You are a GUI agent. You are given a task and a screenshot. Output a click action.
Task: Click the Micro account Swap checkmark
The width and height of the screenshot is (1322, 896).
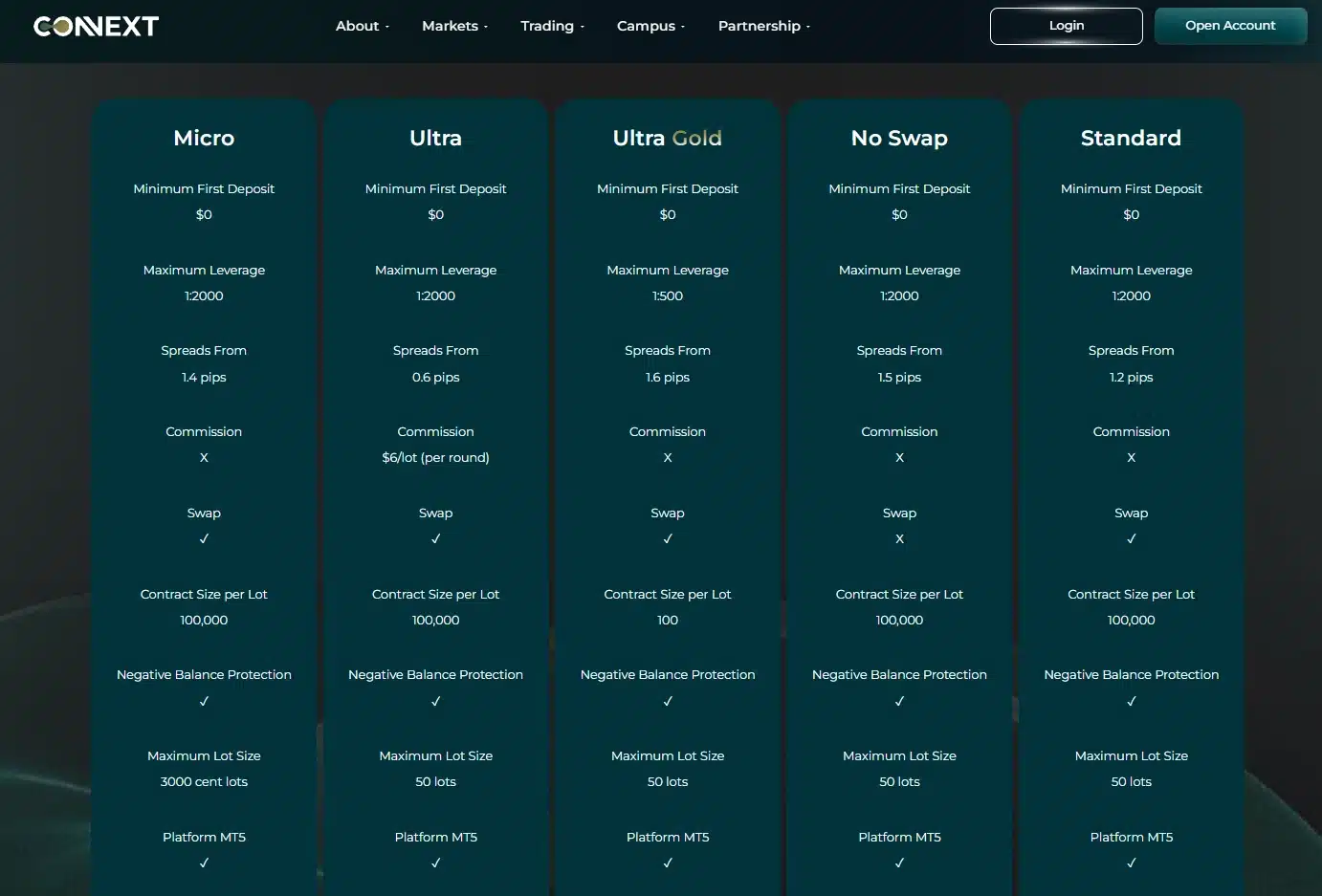pyautogui.click(x=204, y=539)
